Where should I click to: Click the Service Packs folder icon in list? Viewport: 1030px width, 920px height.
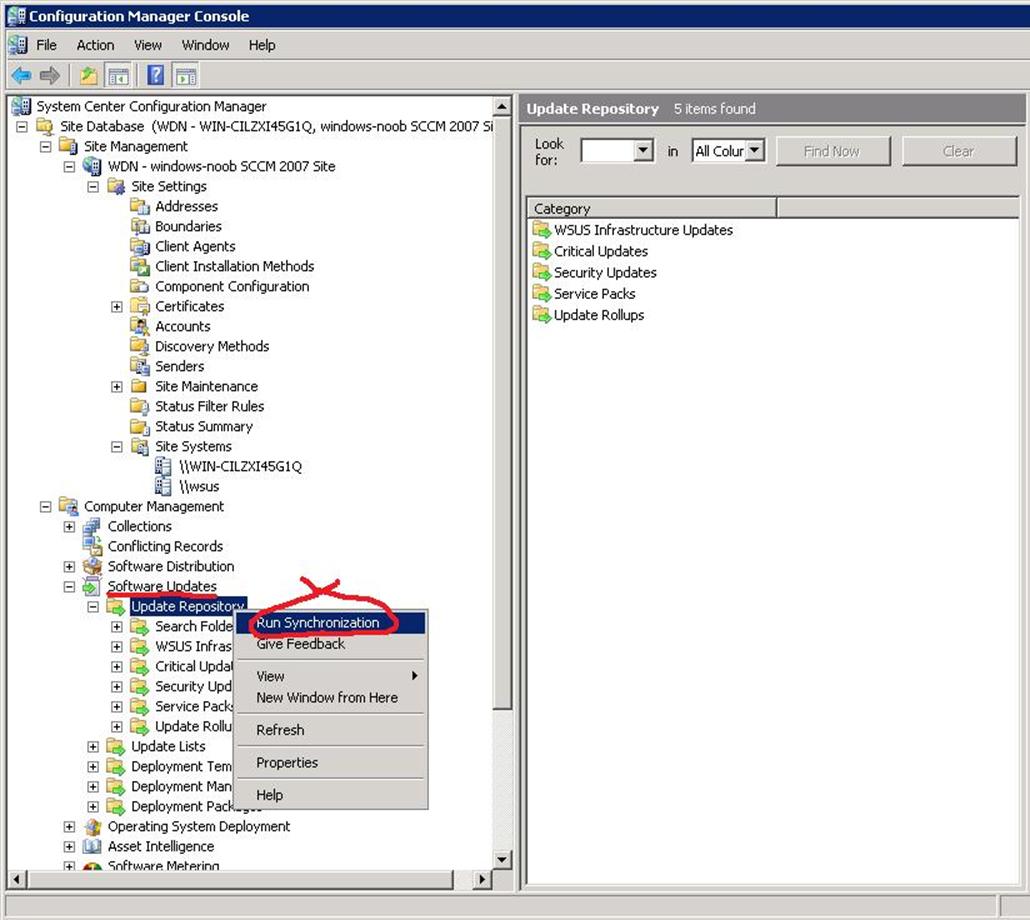pos(542,294)
